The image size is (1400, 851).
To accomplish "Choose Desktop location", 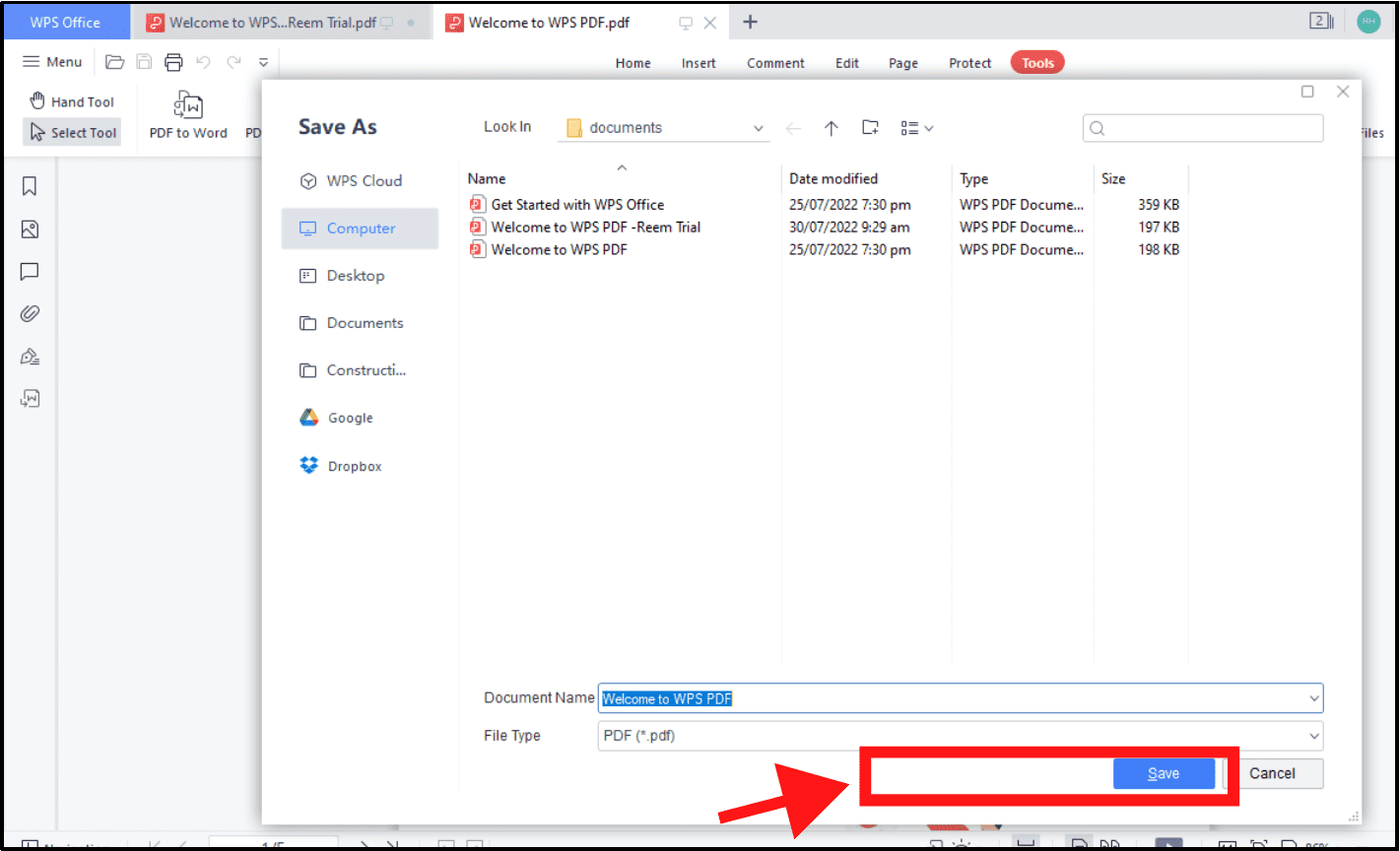I will [x=360, y=276].
